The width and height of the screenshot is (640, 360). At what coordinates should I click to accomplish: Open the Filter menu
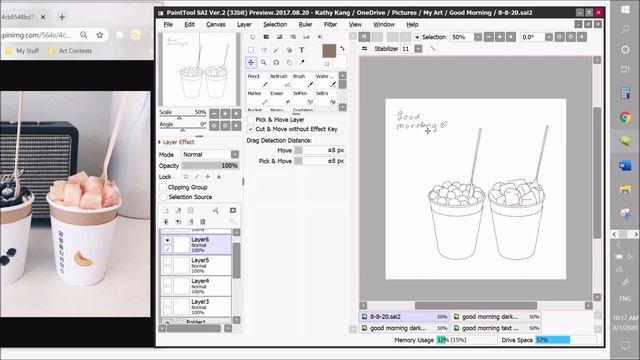pyautogui.click(x=330, y=24)
